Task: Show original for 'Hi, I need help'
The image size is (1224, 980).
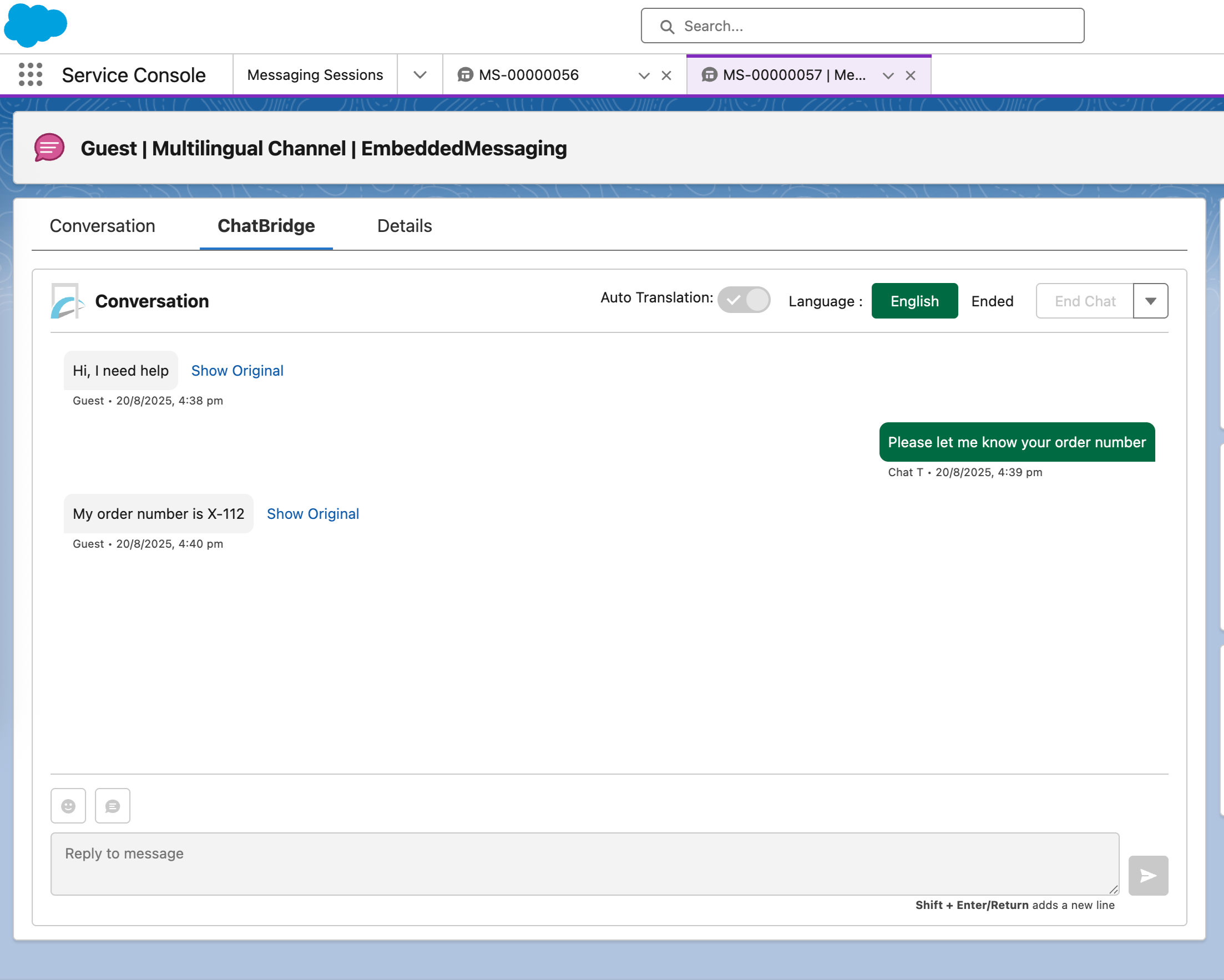Action: click(237, 371)
